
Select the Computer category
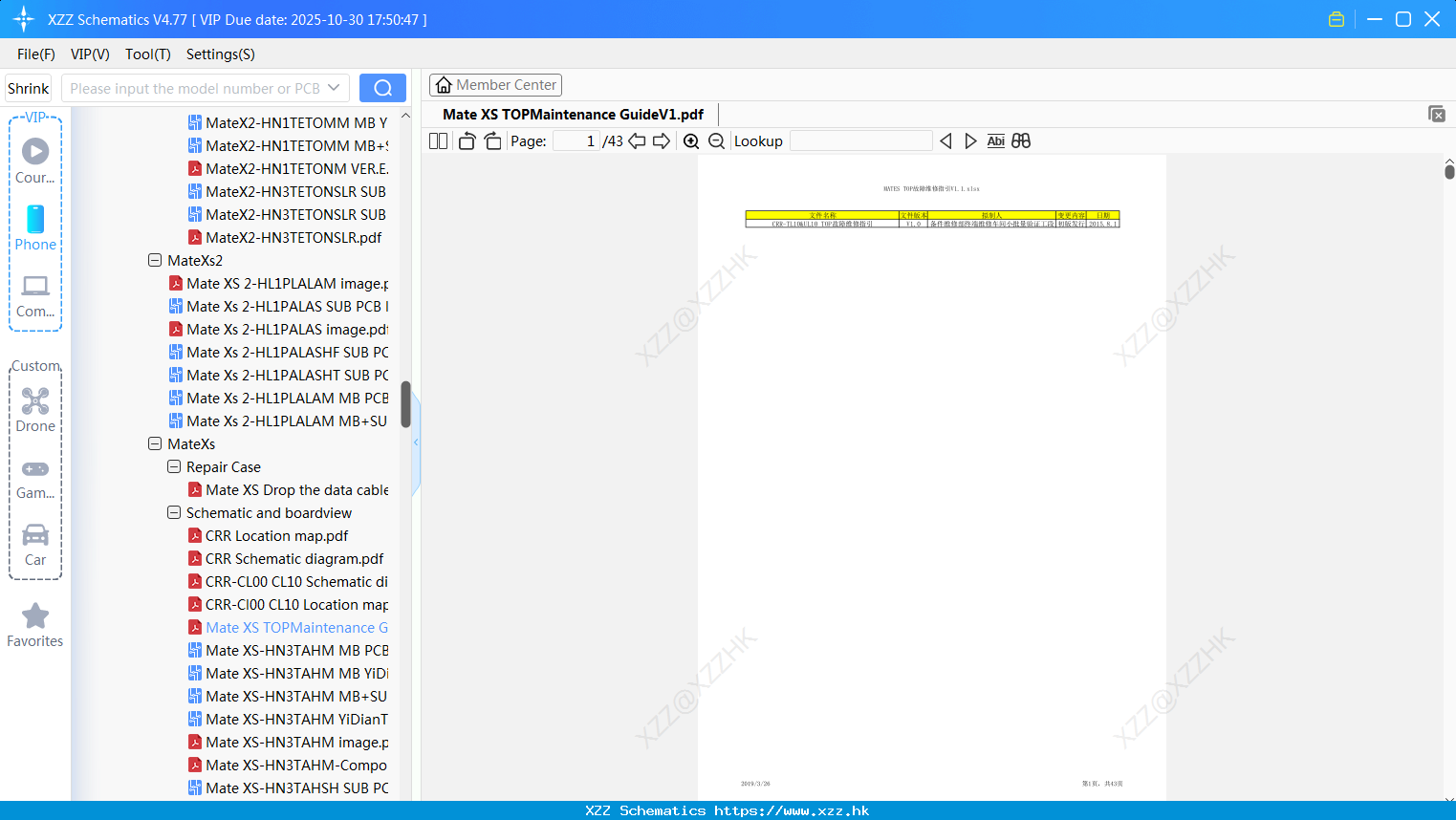(35, 295)
